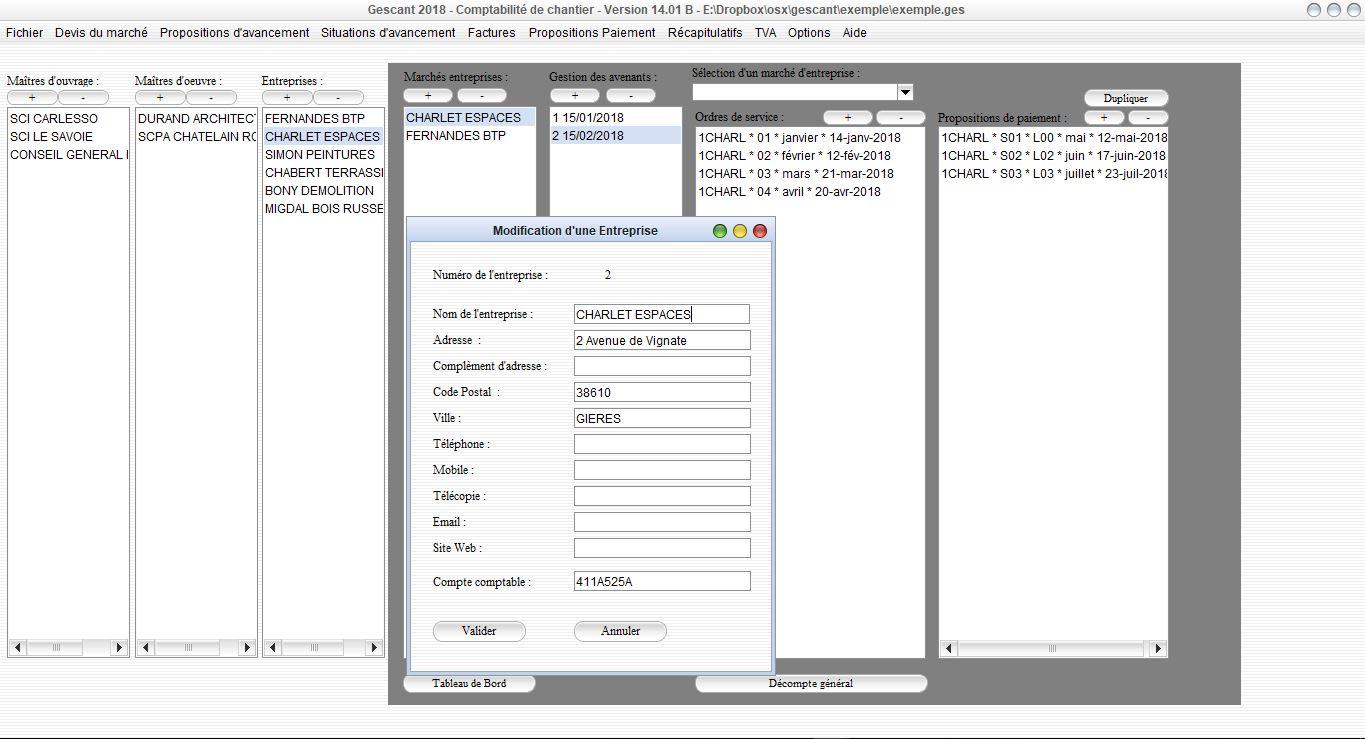The image size is (1365, 739).
Task: Select avenant 1 15/01/2018
Action: pos(616,117)
